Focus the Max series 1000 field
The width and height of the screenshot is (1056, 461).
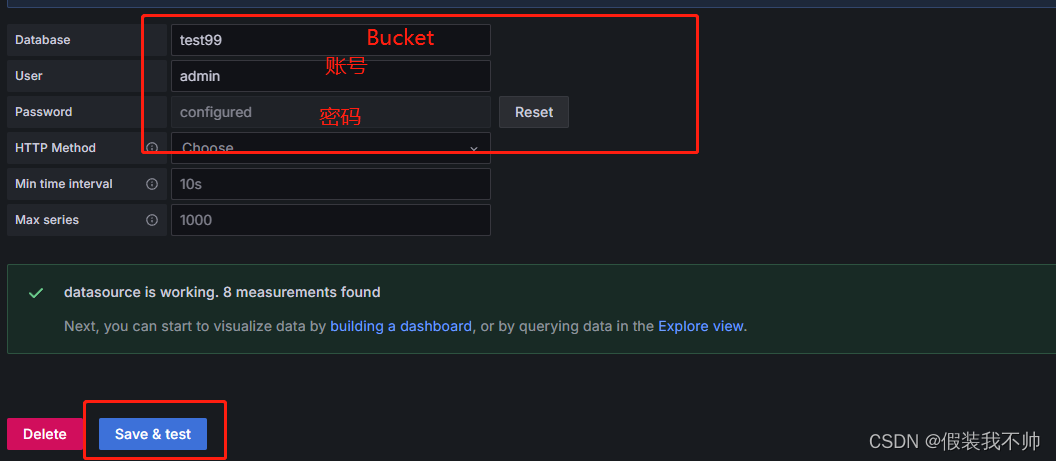[331, 220]
